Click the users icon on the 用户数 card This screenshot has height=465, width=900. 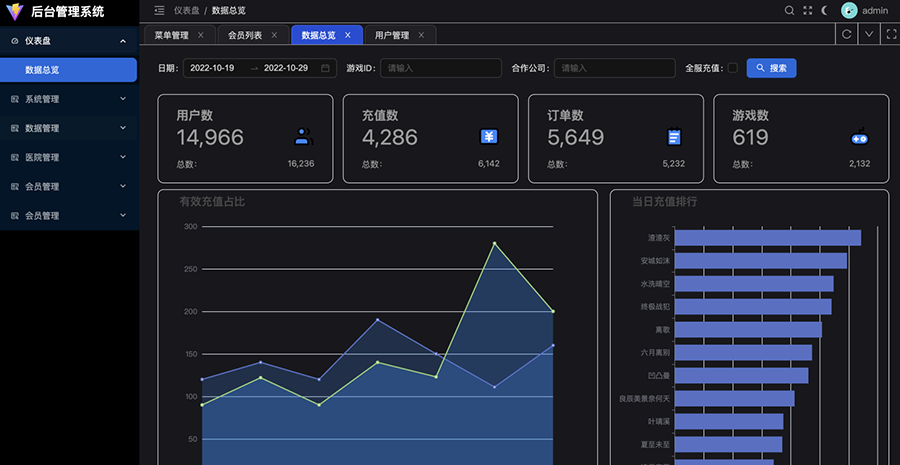pyautogui.click(x=304, y=137)
